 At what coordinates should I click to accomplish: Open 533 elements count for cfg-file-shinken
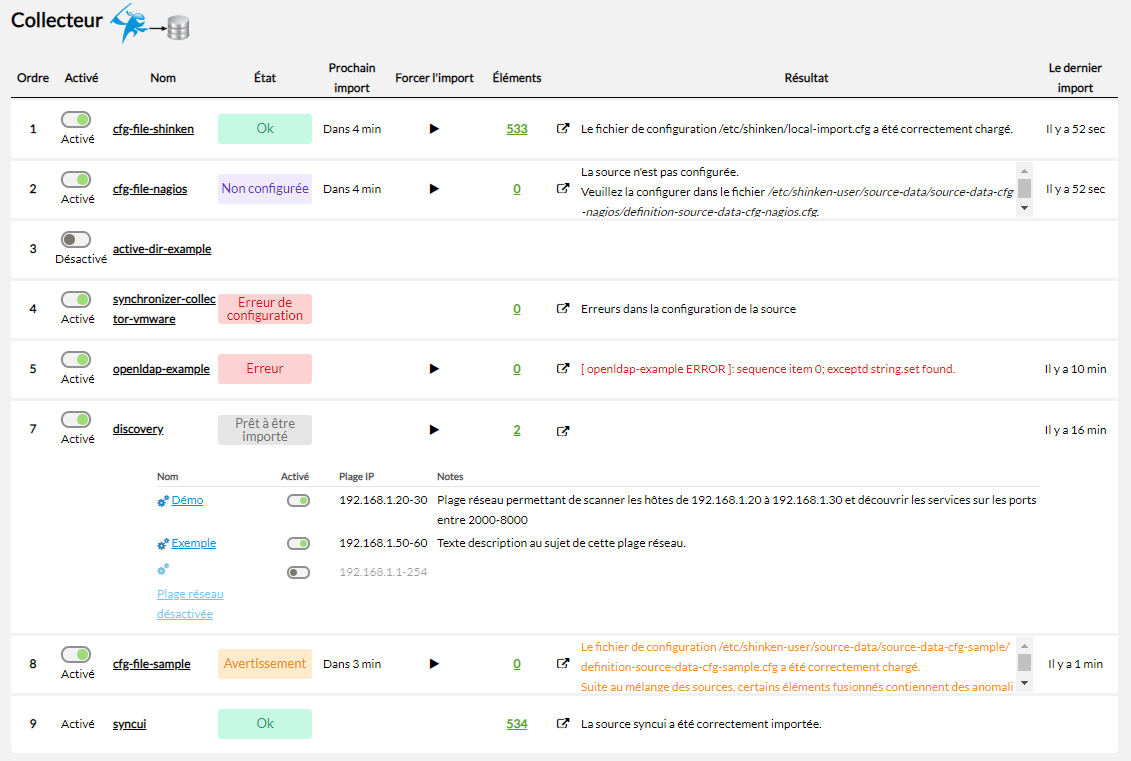(x=517, y=129)
